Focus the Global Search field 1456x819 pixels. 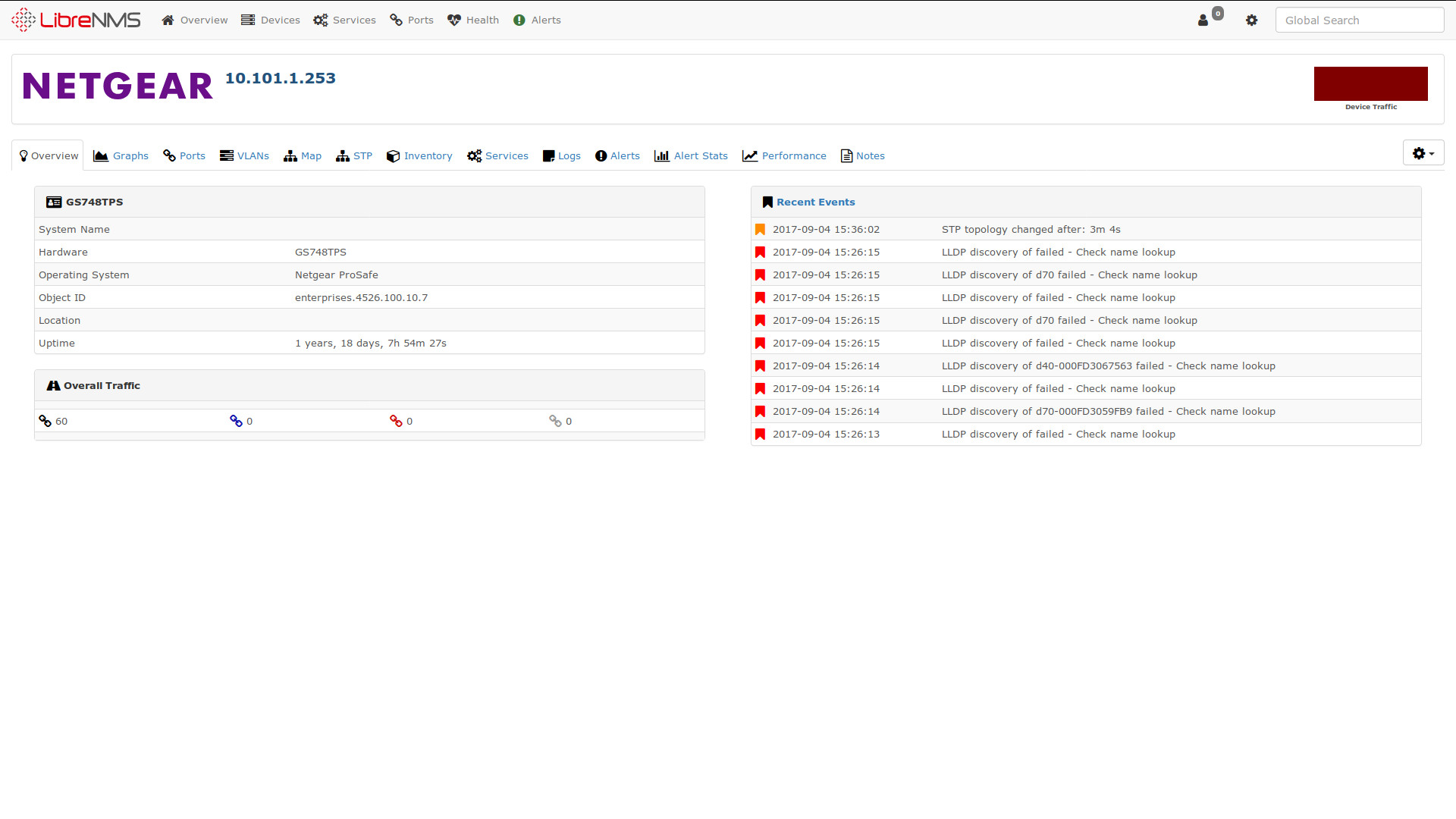pos(1360,20)
